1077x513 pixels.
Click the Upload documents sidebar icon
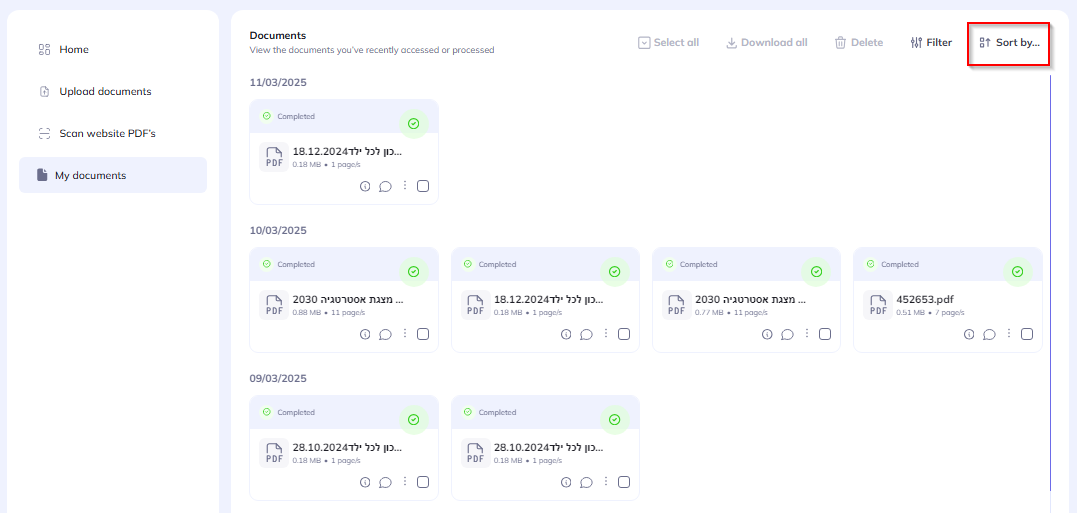coord(44,92)
